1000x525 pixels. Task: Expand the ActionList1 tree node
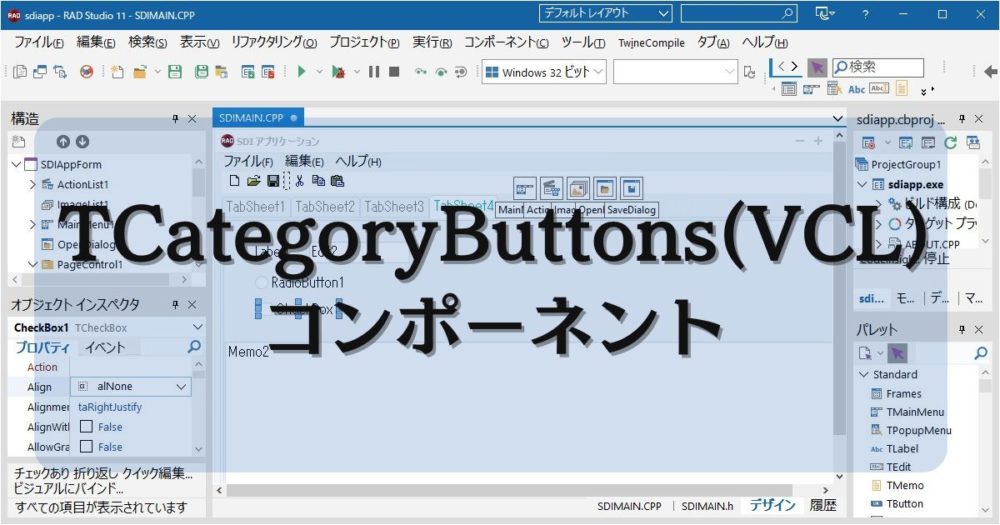click(x=32, y=185)
